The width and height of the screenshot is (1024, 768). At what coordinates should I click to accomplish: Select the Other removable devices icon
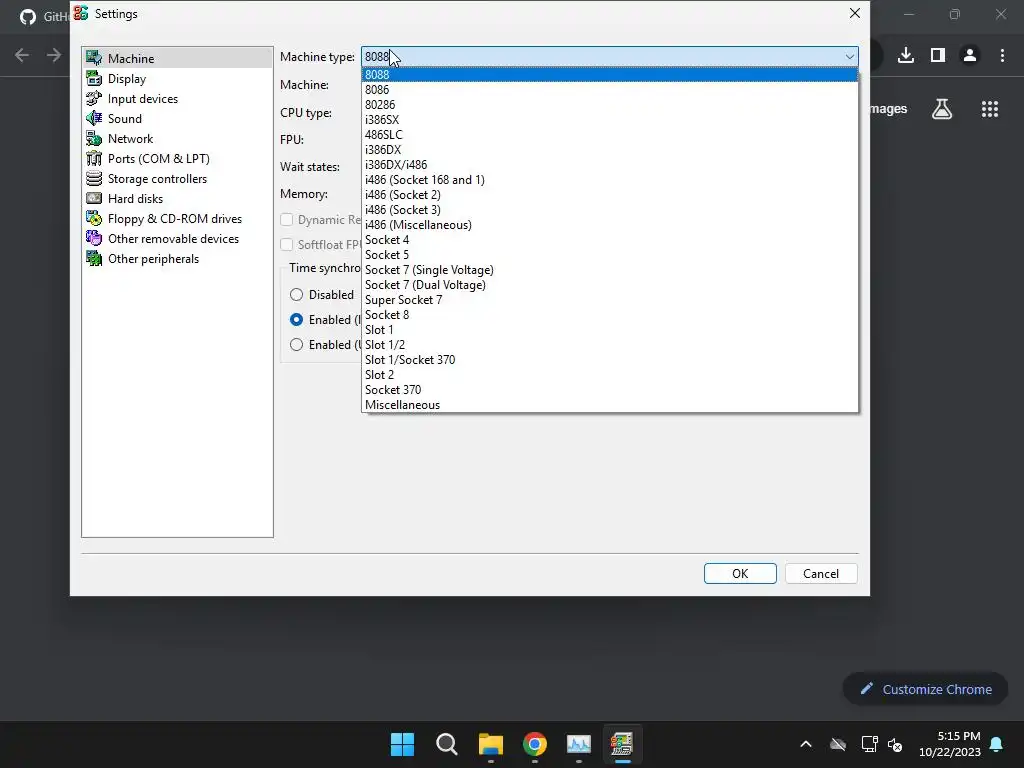point(94,238)
